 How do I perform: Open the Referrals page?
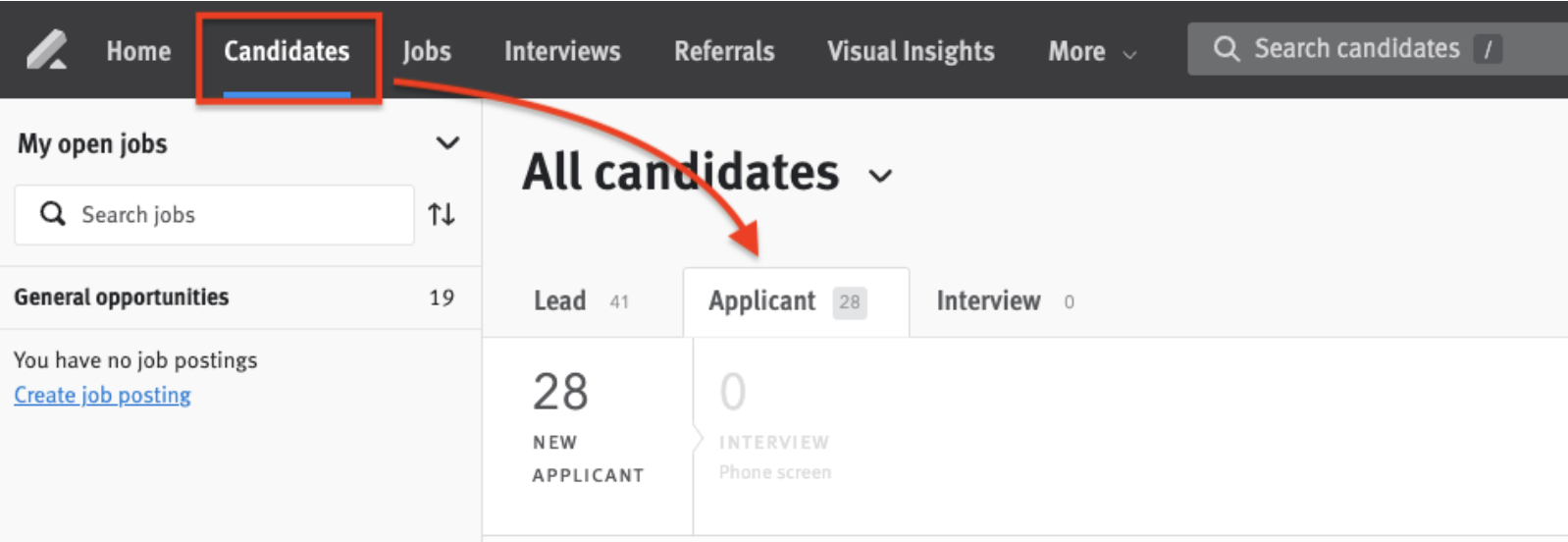pos(724,51)
